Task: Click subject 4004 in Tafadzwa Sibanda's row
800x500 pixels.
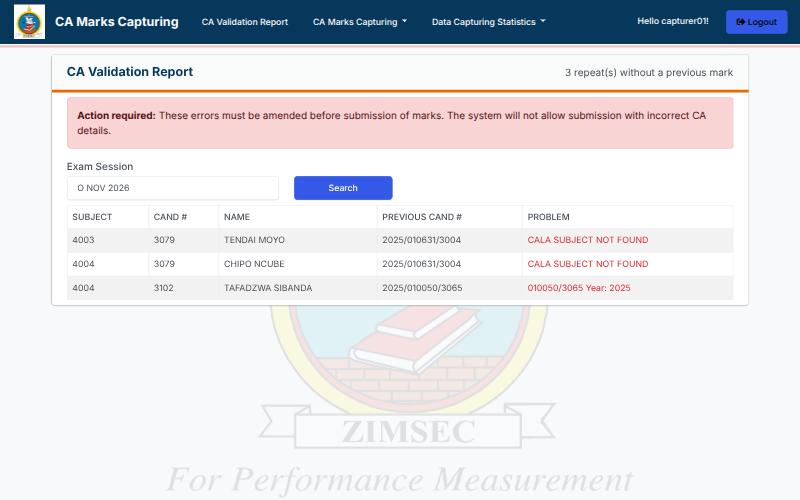Action: pyautogui.click(x=83, y=288)
